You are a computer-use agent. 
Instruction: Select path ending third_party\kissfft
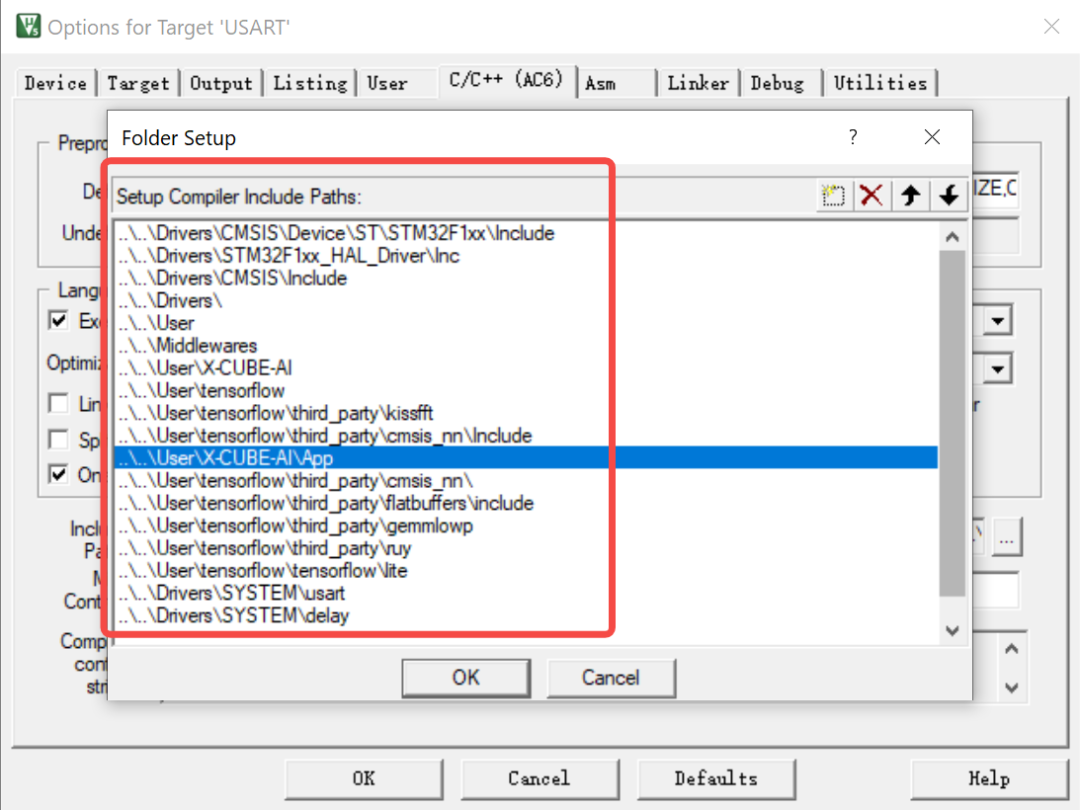point(526,413)
